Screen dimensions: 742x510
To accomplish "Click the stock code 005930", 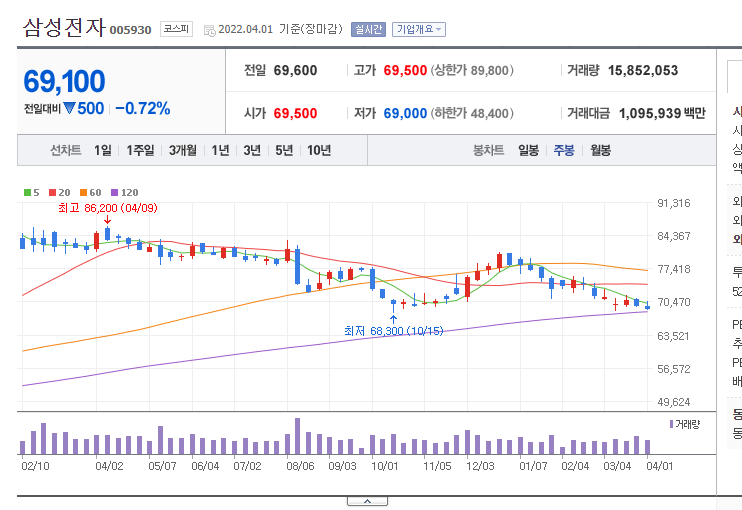I will click(131, 30).
